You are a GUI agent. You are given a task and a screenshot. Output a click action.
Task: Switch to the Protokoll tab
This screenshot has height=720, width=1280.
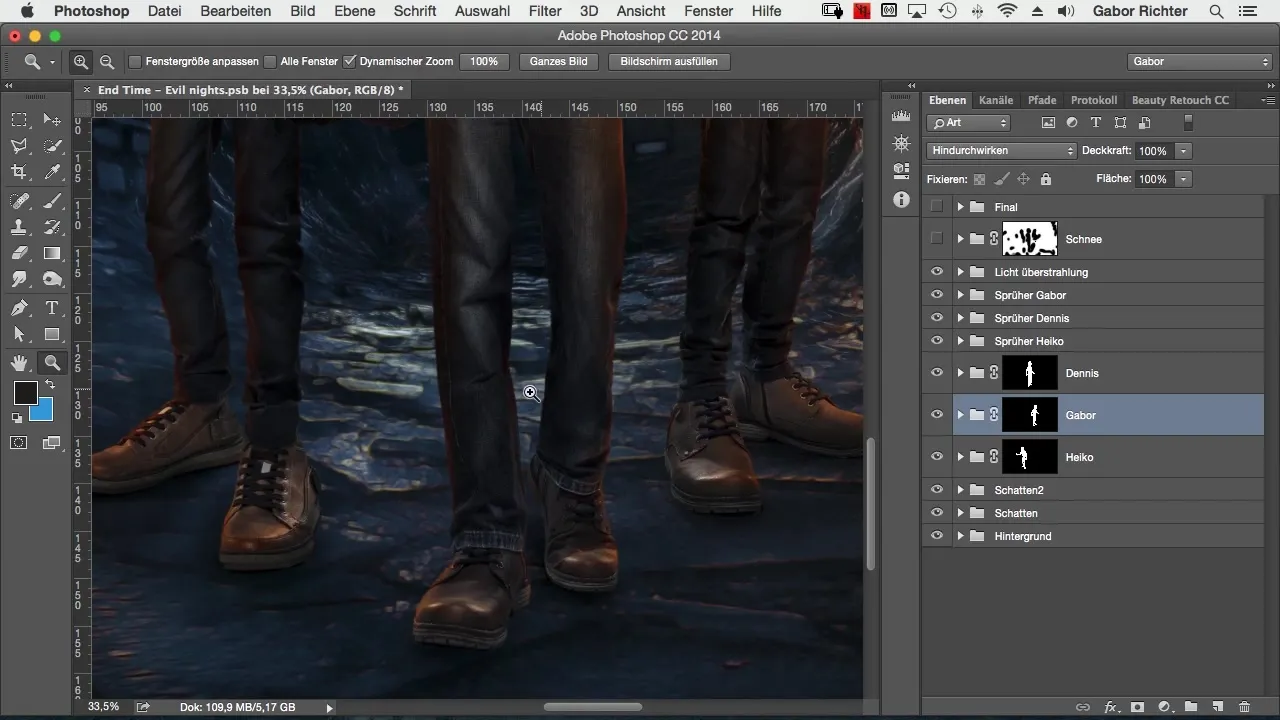1094,100
